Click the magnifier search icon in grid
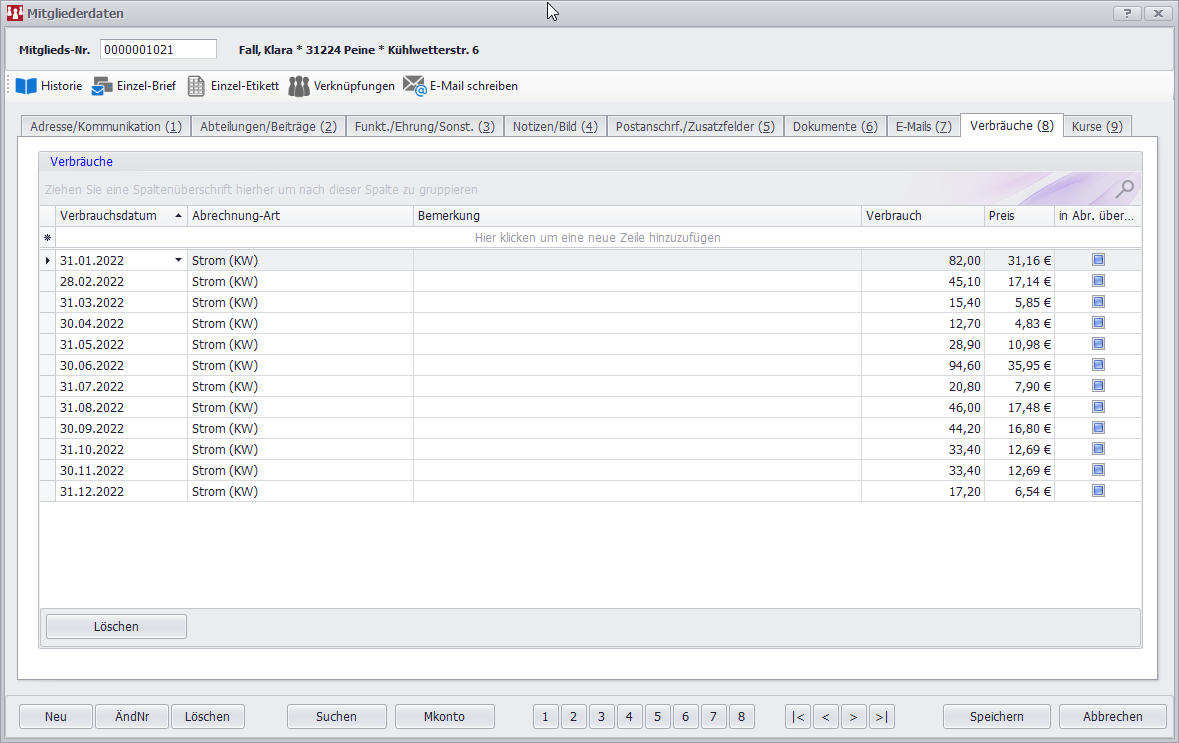Viewport: 1179px width, 743px height. [x=1125, y=188]
